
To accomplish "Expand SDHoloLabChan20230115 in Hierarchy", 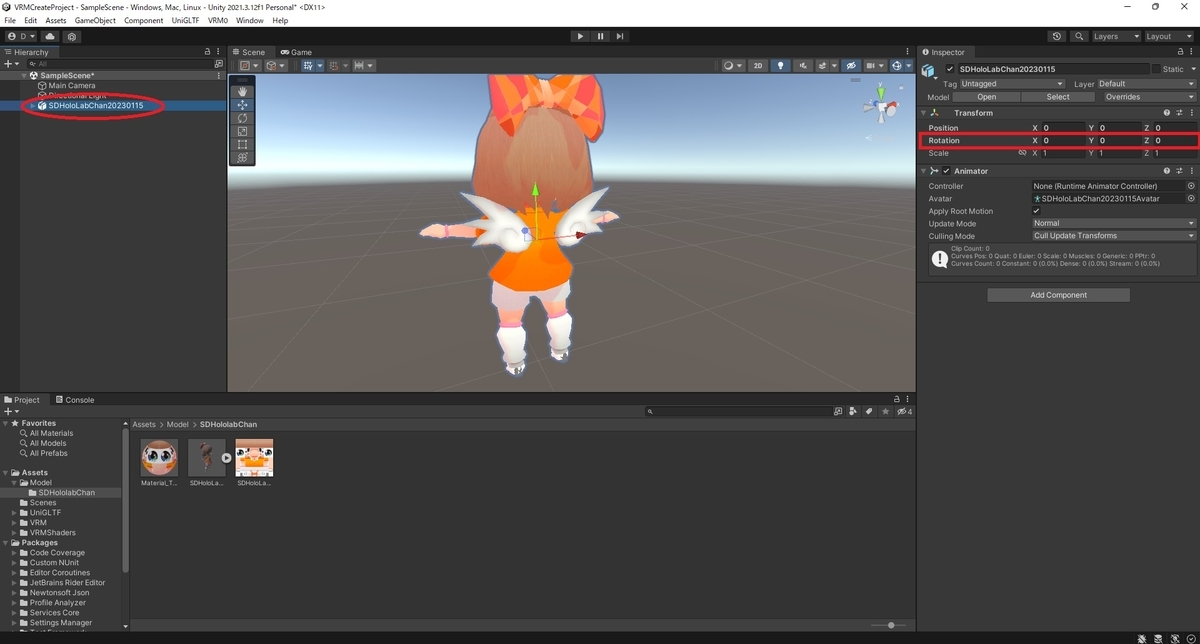I will [x=33, y=105].
